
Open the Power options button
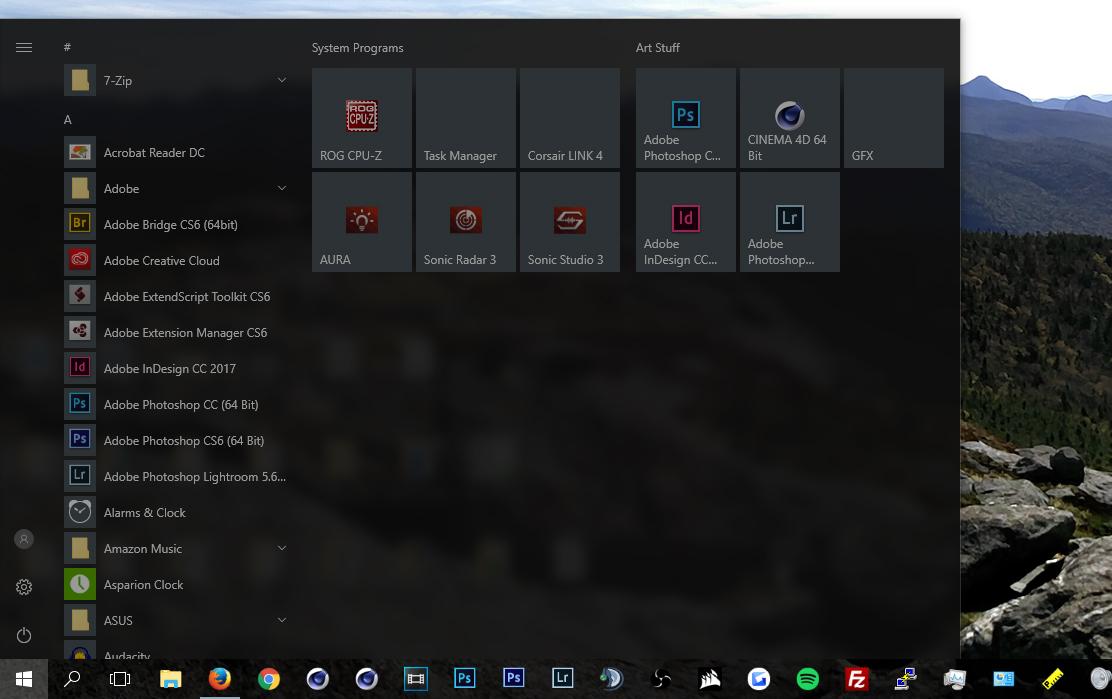[x=24, y=635]
